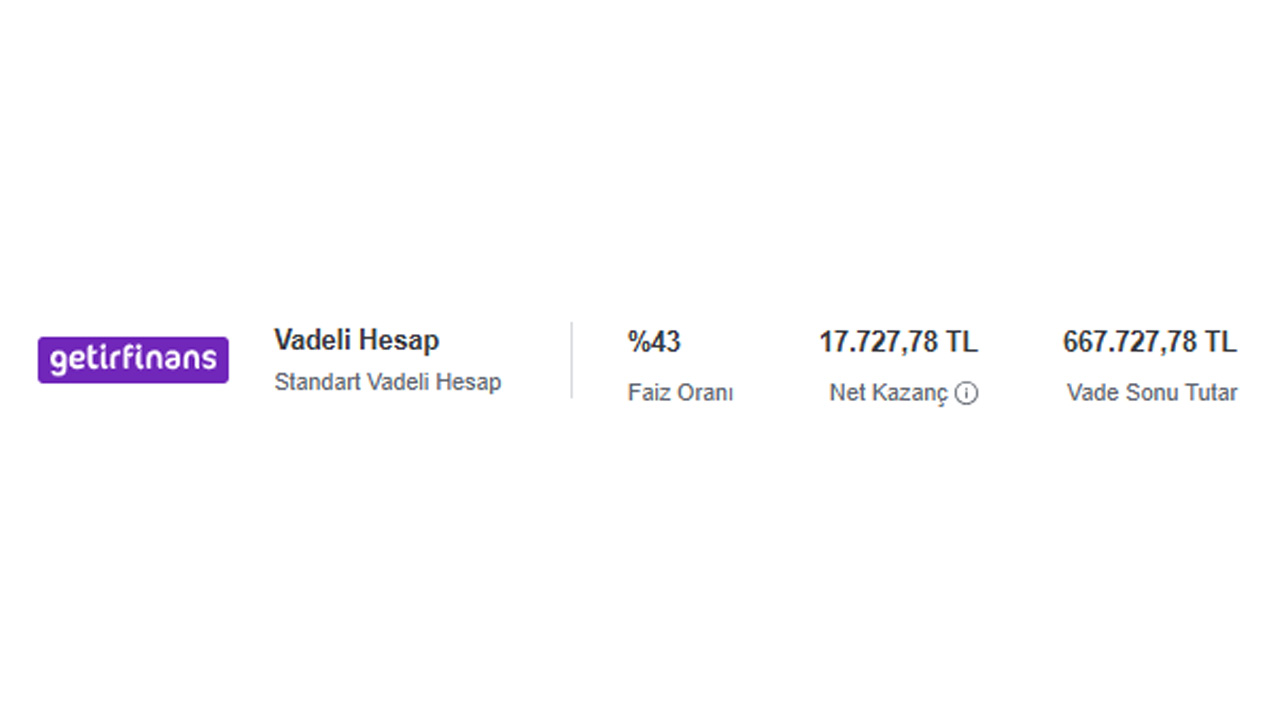
Task: Click the Standart Vadeli Hesap subtitle
Action: pos(388,382)
